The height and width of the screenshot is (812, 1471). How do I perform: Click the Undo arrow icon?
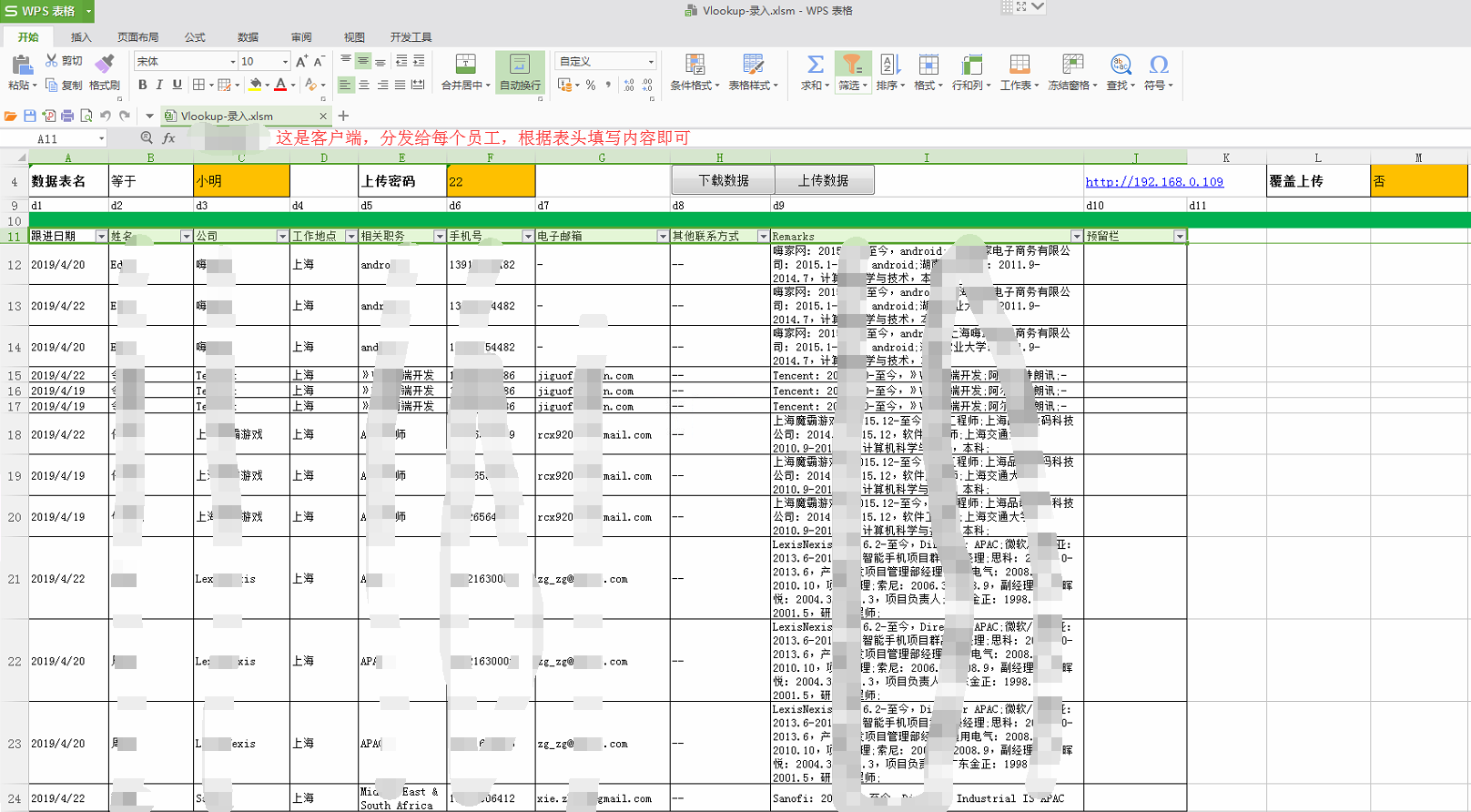106,116
